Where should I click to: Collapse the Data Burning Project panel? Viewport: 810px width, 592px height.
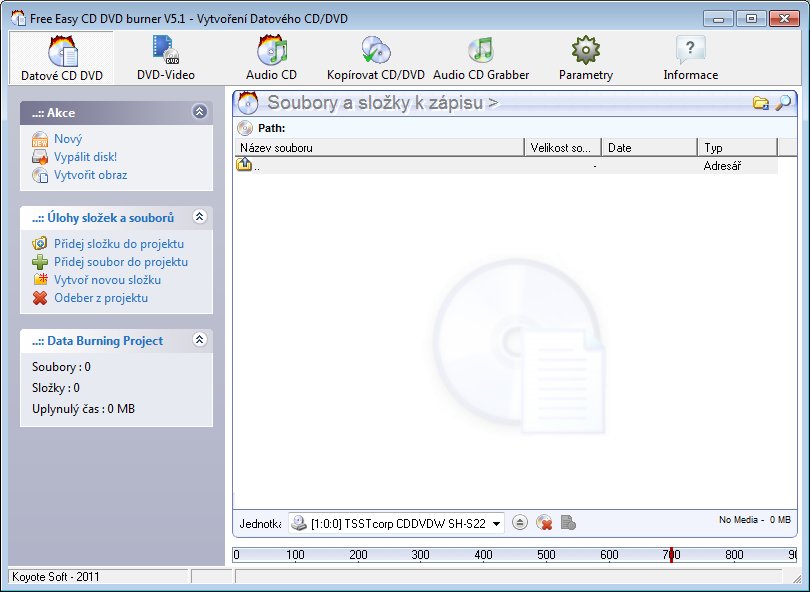pyautogui.click(x=199, y=339)
